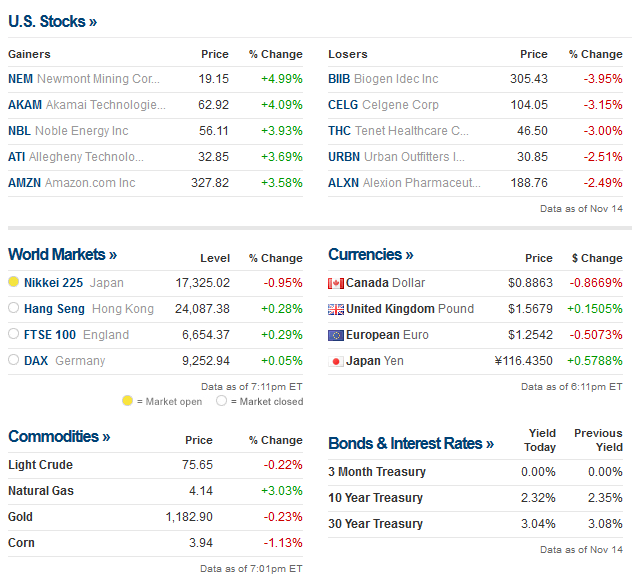Click the 10 Year Treasury link
632x583 pixels.
coord(375,498)
